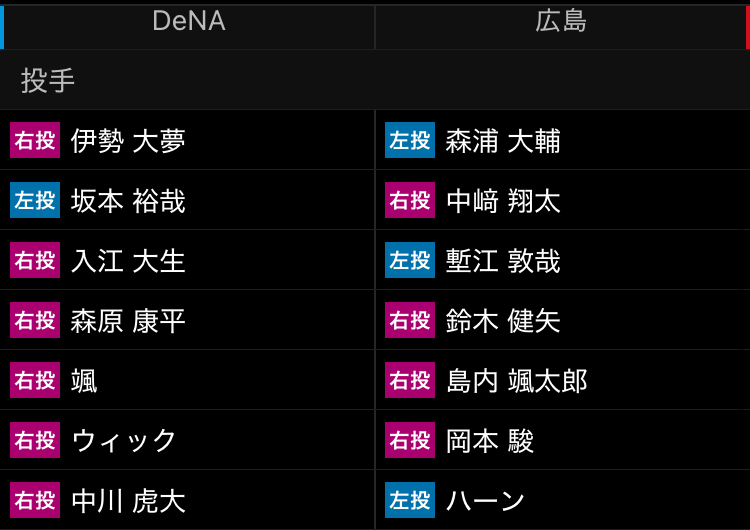Open pitcher 颯 entry
The image size is (750, 530).
187,380
